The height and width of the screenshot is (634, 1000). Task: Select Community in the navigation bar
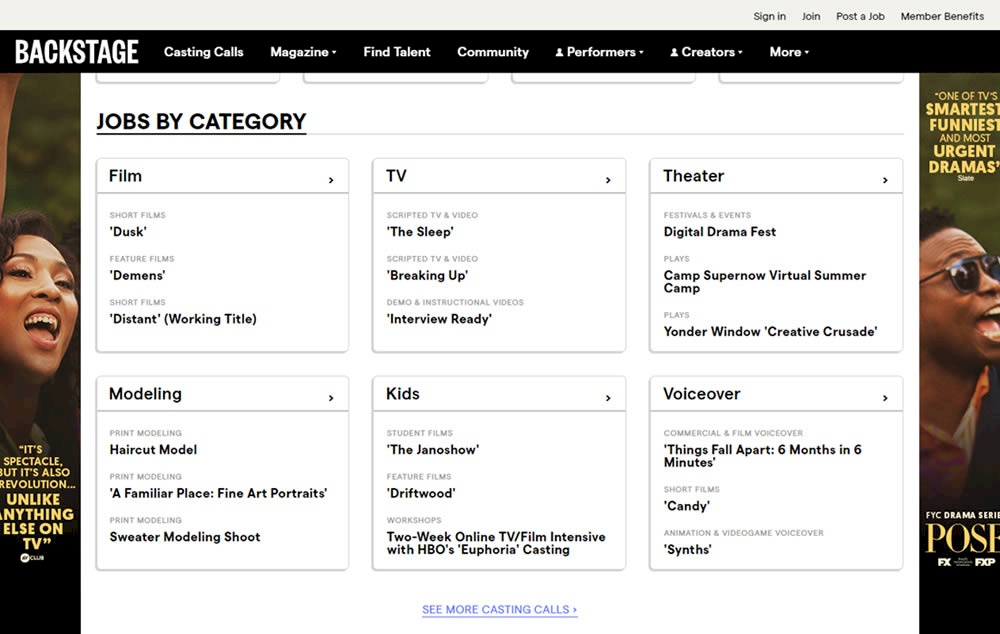493,52
